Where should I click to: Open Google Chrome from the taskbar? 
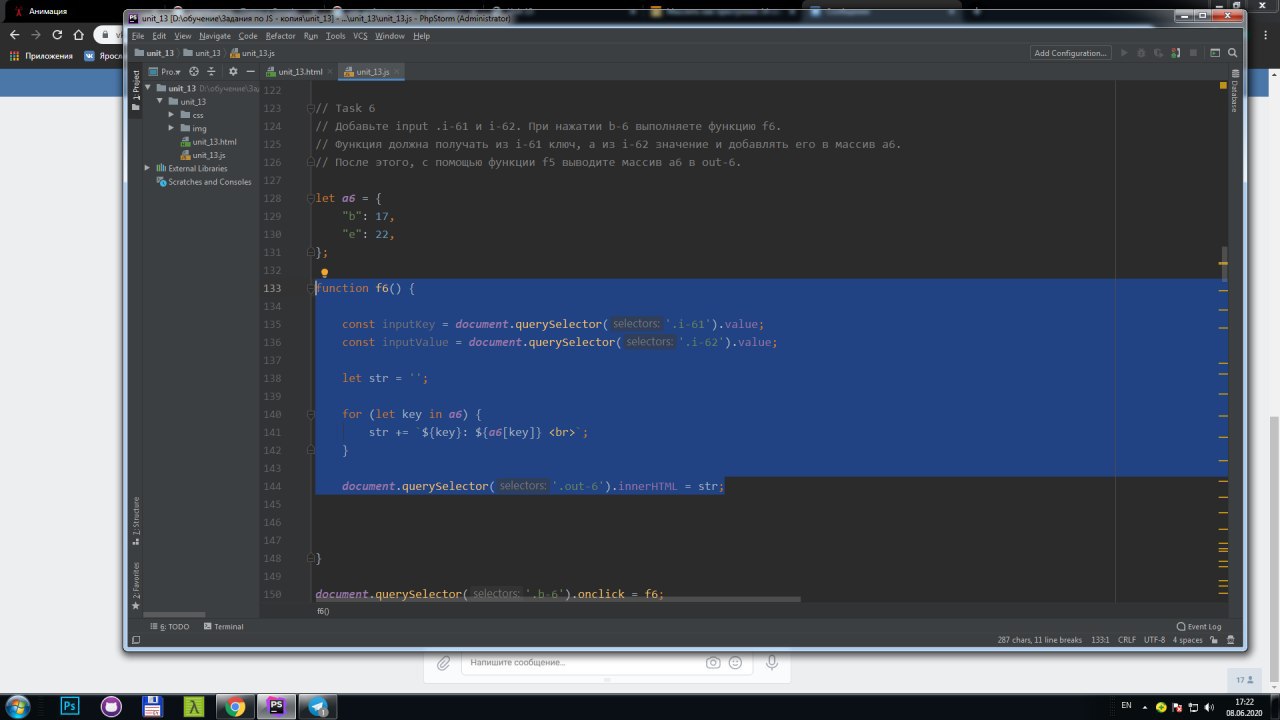(x=236, y=706)
